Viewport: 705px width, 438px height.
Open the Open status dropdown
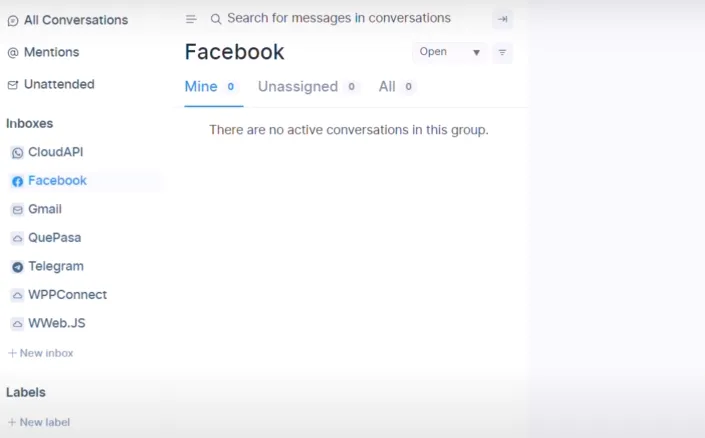point(450,52)
